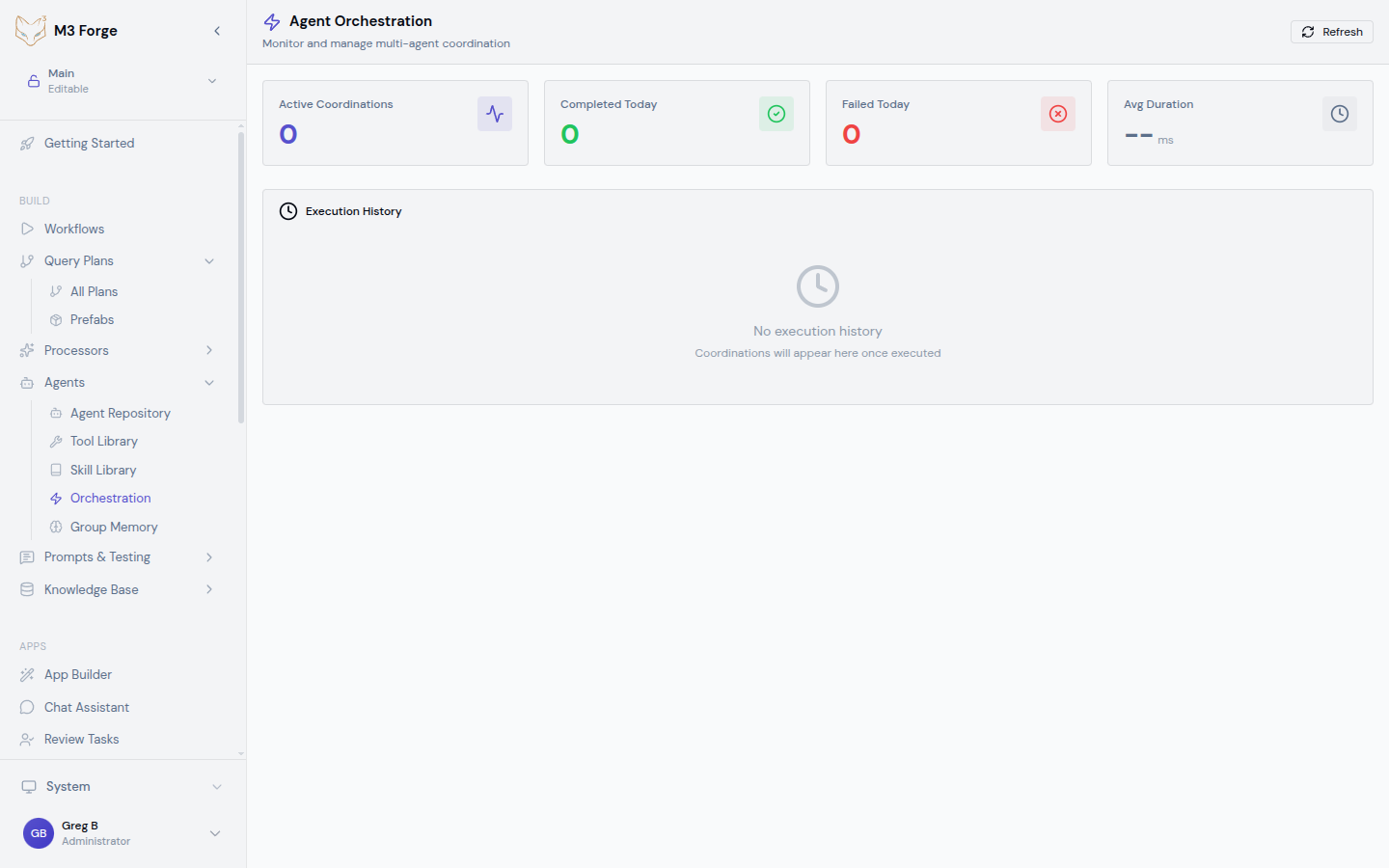Expand the Knowledge Base section
This screenshot has width=1389, height=868.
coord(209,590)
